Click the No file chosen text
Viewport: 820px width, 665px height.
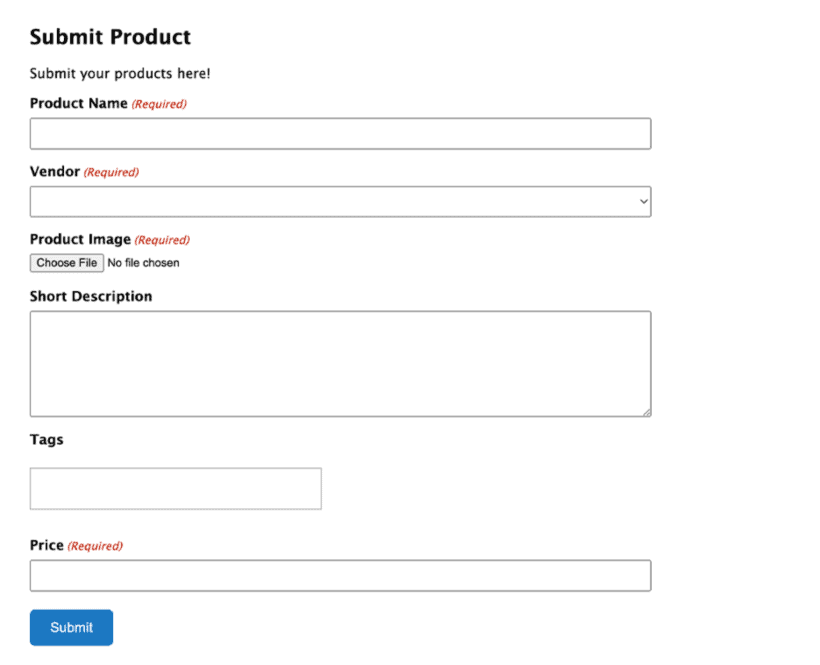pyautogui.click(x=143, y=262)
